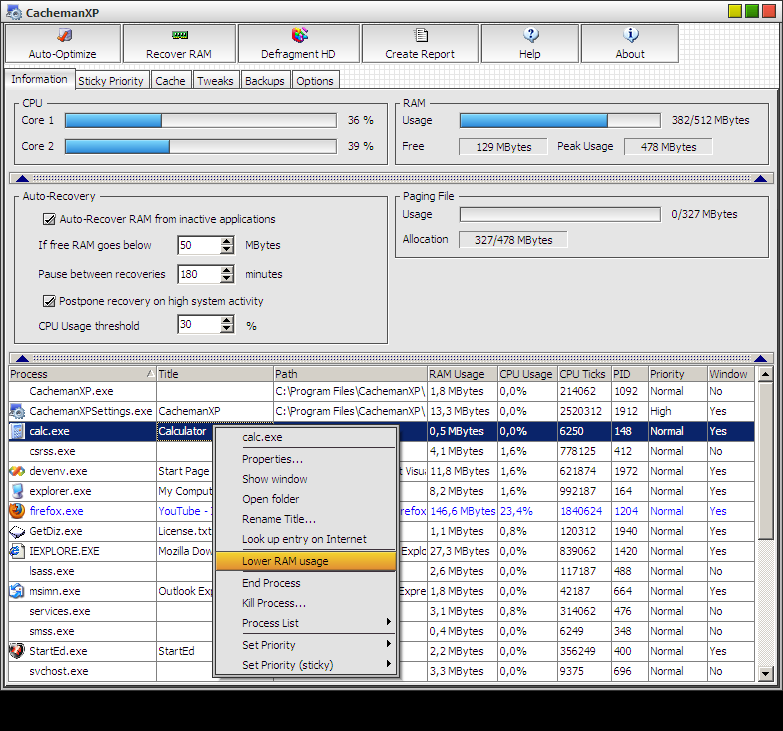Viewport: 783px width, 731px height.
Task: Click the msimn.exe Outlook icon
Action: 17,591
